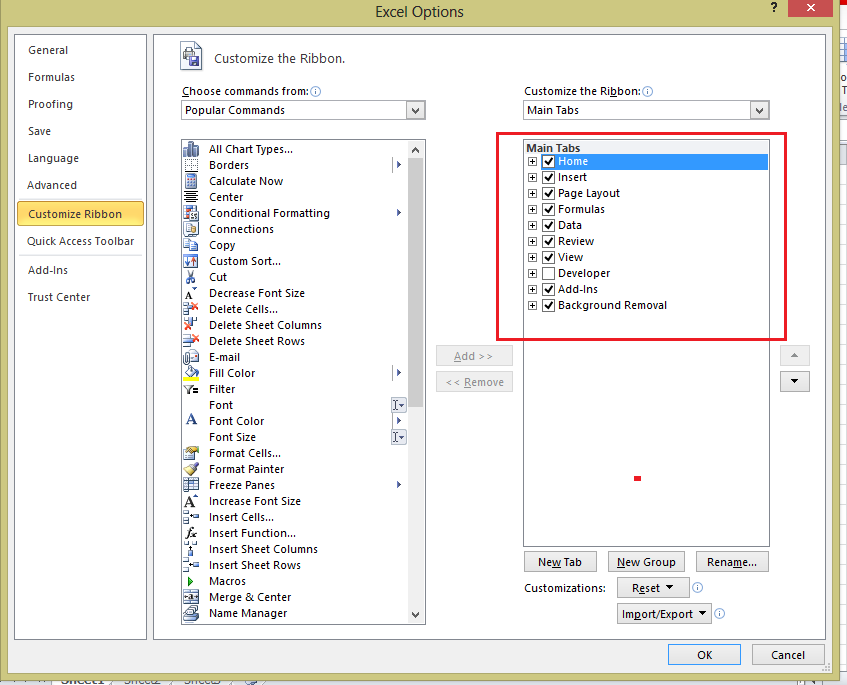Click the down arrow to move tab order

794,381
